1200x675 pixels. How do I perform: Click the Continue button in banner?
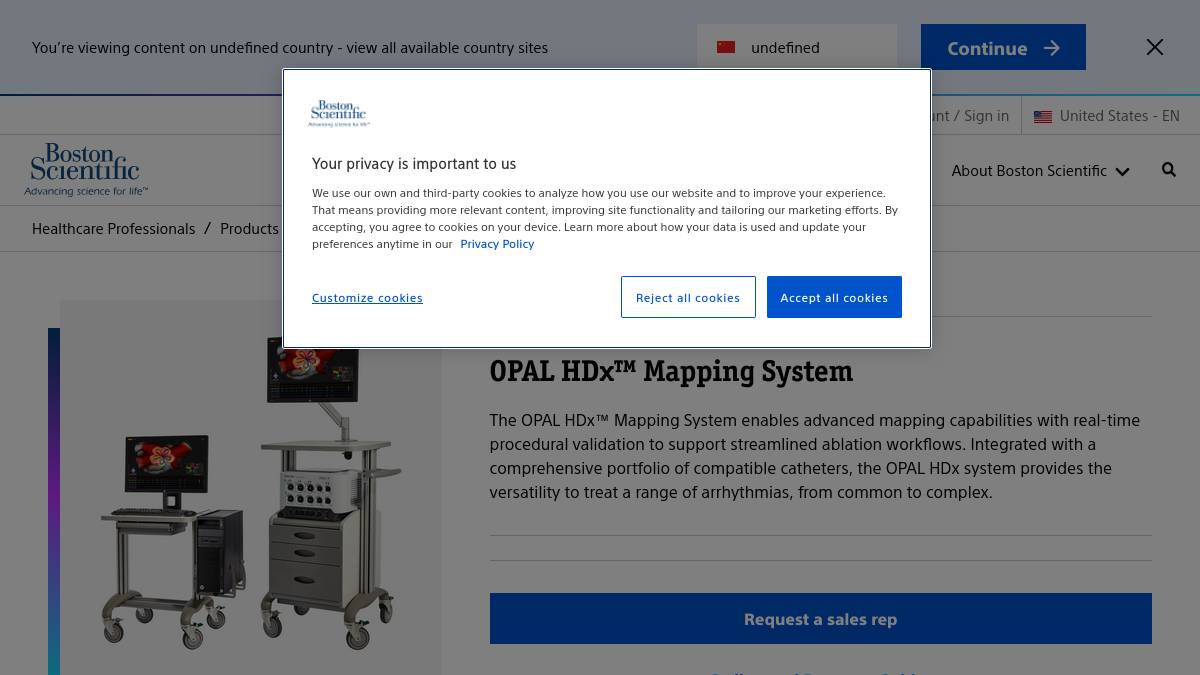click(x=1003, y=47)
